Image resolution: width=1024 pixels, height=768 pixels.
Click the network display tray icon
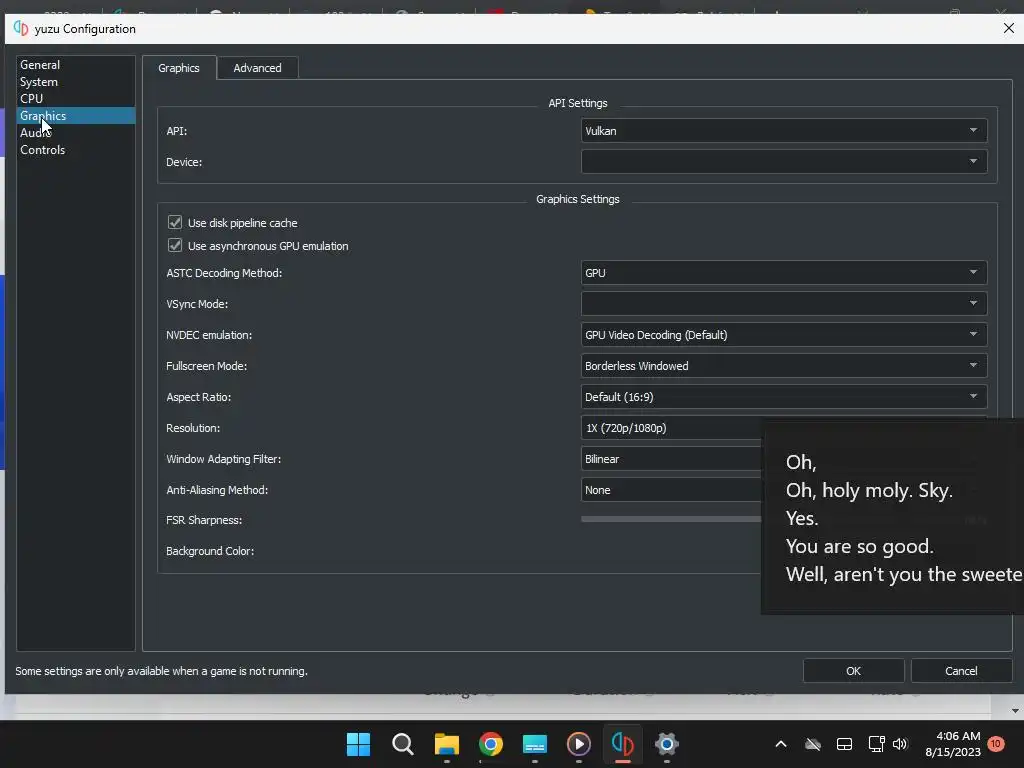coord(876,744)
